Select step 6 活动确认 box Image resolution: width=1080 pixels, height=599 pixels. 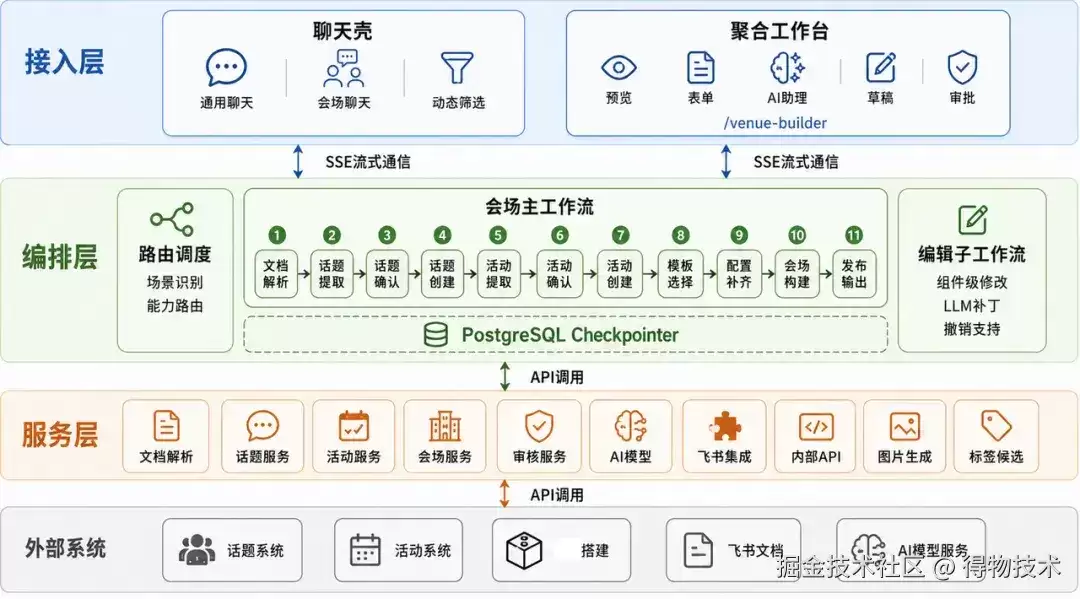559,273
